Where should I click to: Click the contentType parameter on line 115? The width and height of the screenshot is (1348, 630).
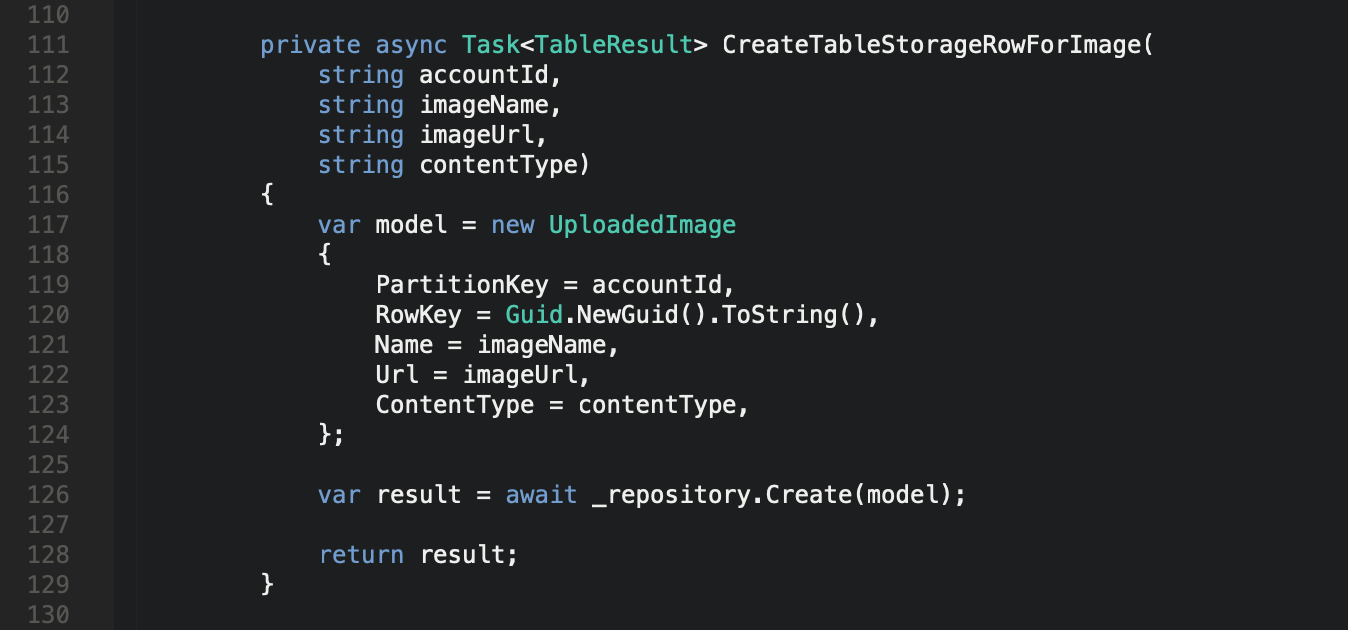tap(498, 165)
